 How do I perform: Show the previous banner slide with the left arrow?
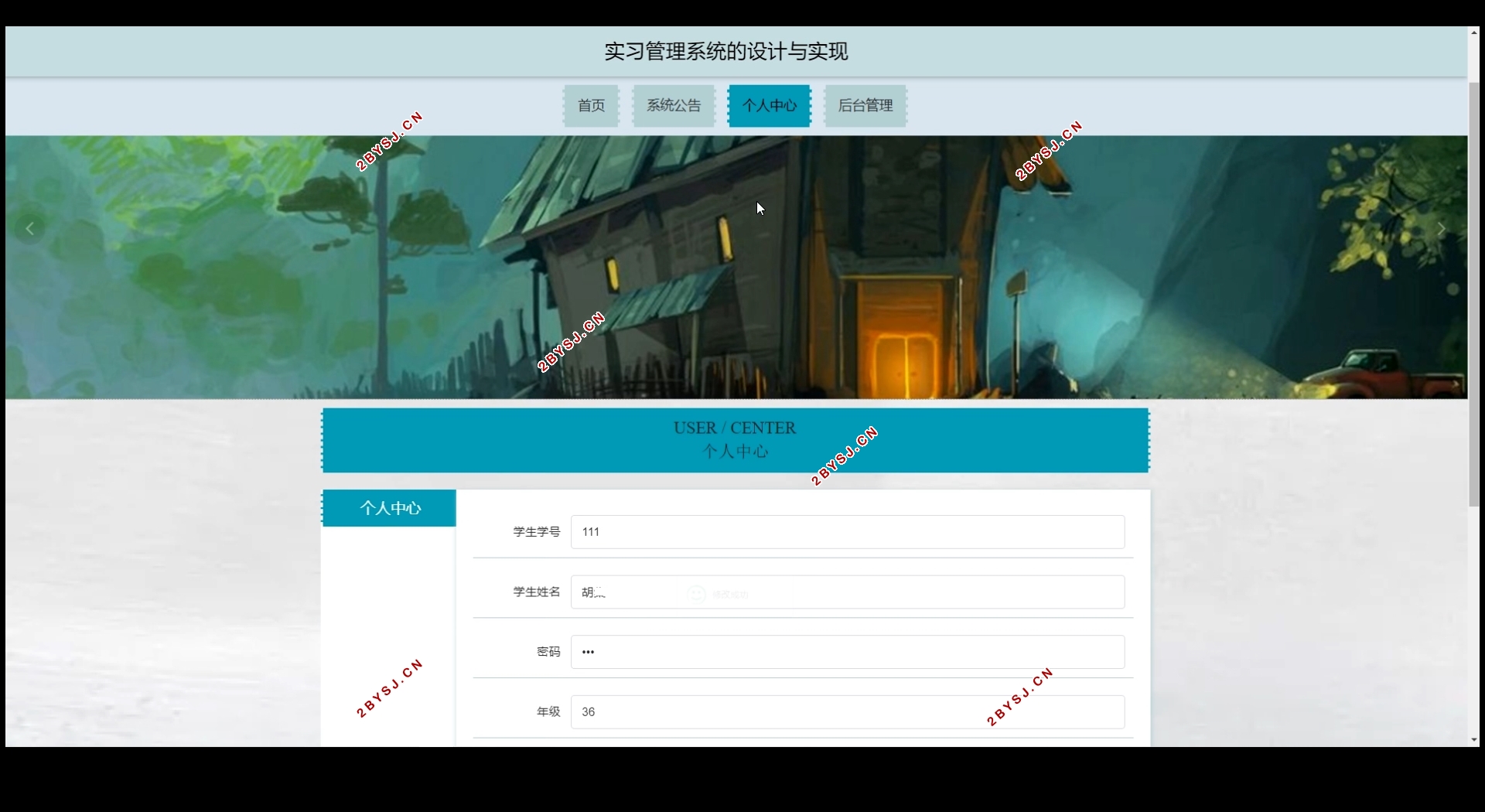click(30, 229)
